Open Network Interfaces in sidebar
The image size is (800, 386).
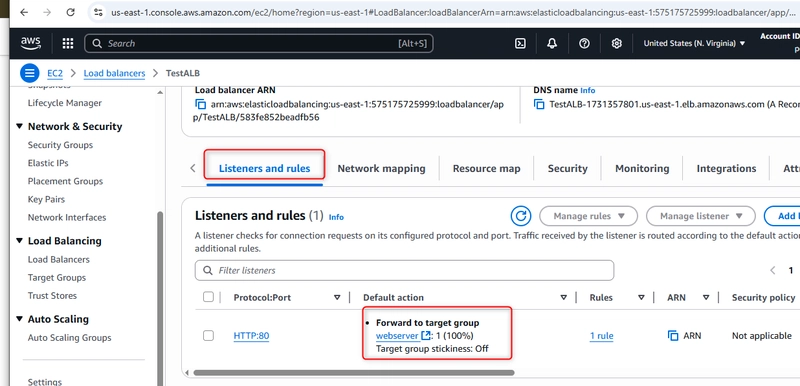point(67,217)
